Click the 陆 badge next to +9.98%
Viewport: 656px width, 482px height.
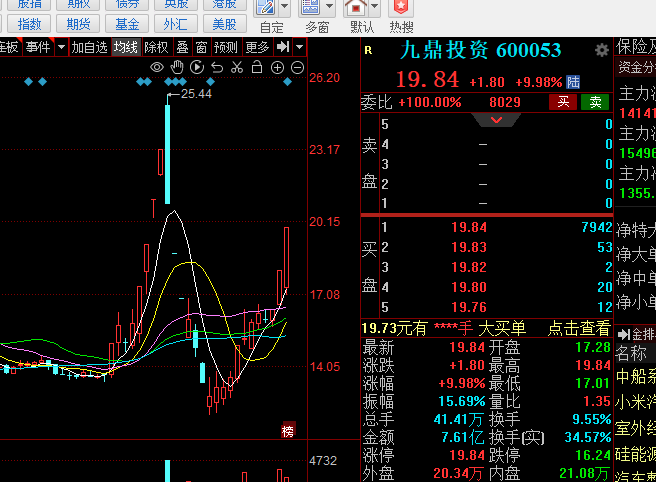click(573, 82)
